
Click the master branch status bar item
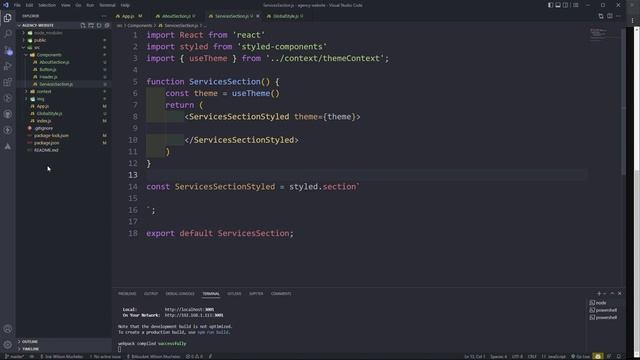(15, 356)
